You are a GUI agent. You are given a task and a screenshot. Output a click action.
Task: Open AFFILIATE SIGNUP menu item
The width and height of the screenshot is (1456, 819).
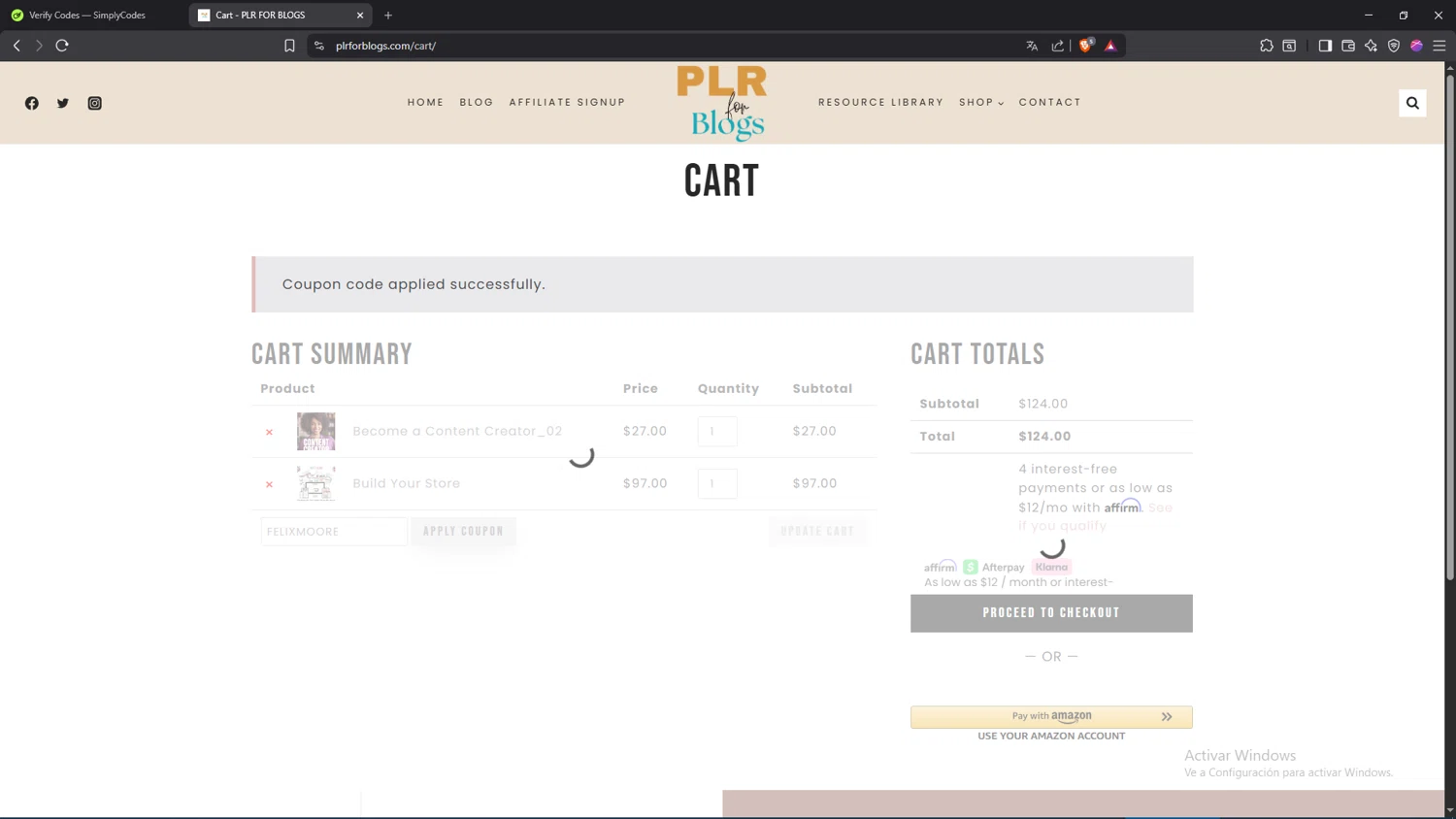567,102
